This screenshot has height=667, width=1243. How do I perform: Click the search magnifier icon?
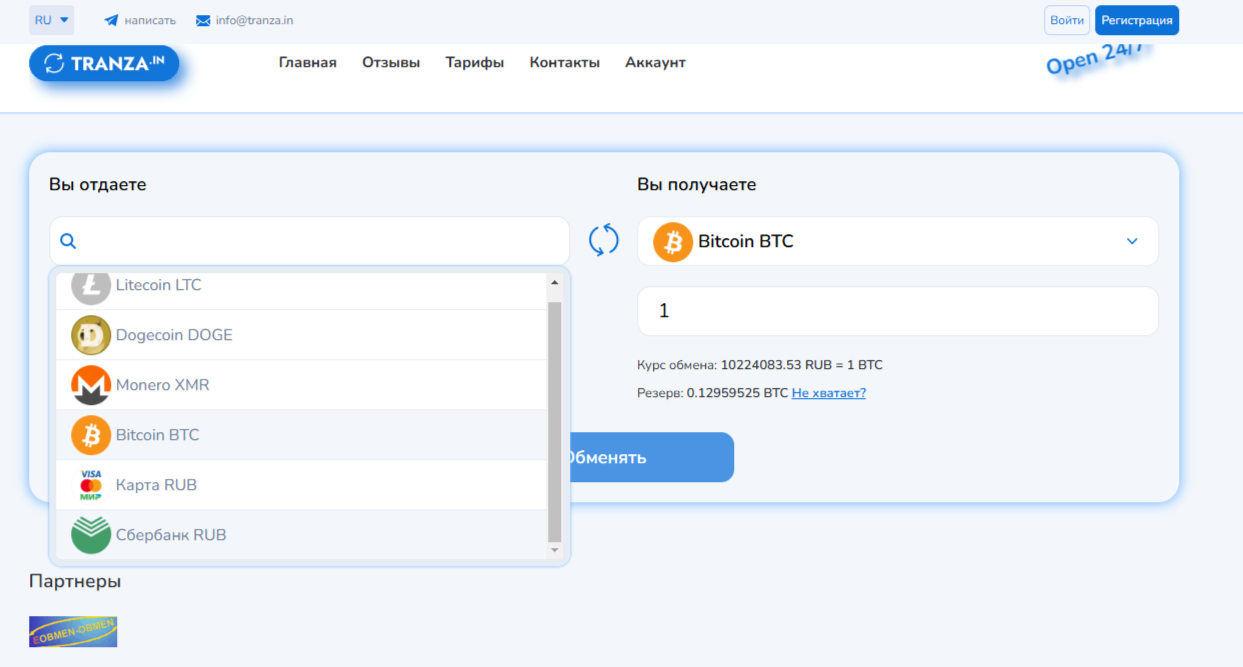click(x=68, y=241)
